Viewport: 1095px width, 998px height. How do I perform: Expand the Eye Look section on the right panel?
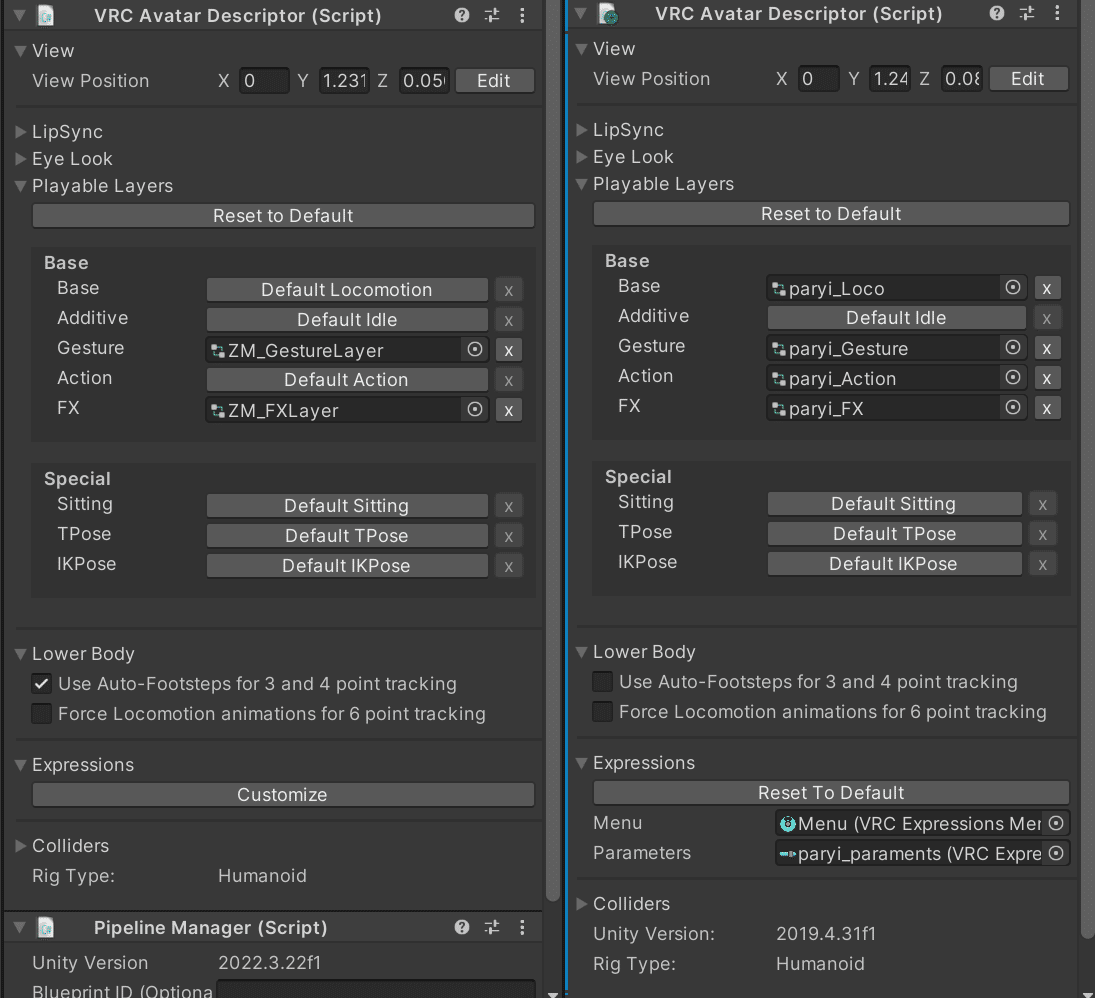[x=580, y=156]
